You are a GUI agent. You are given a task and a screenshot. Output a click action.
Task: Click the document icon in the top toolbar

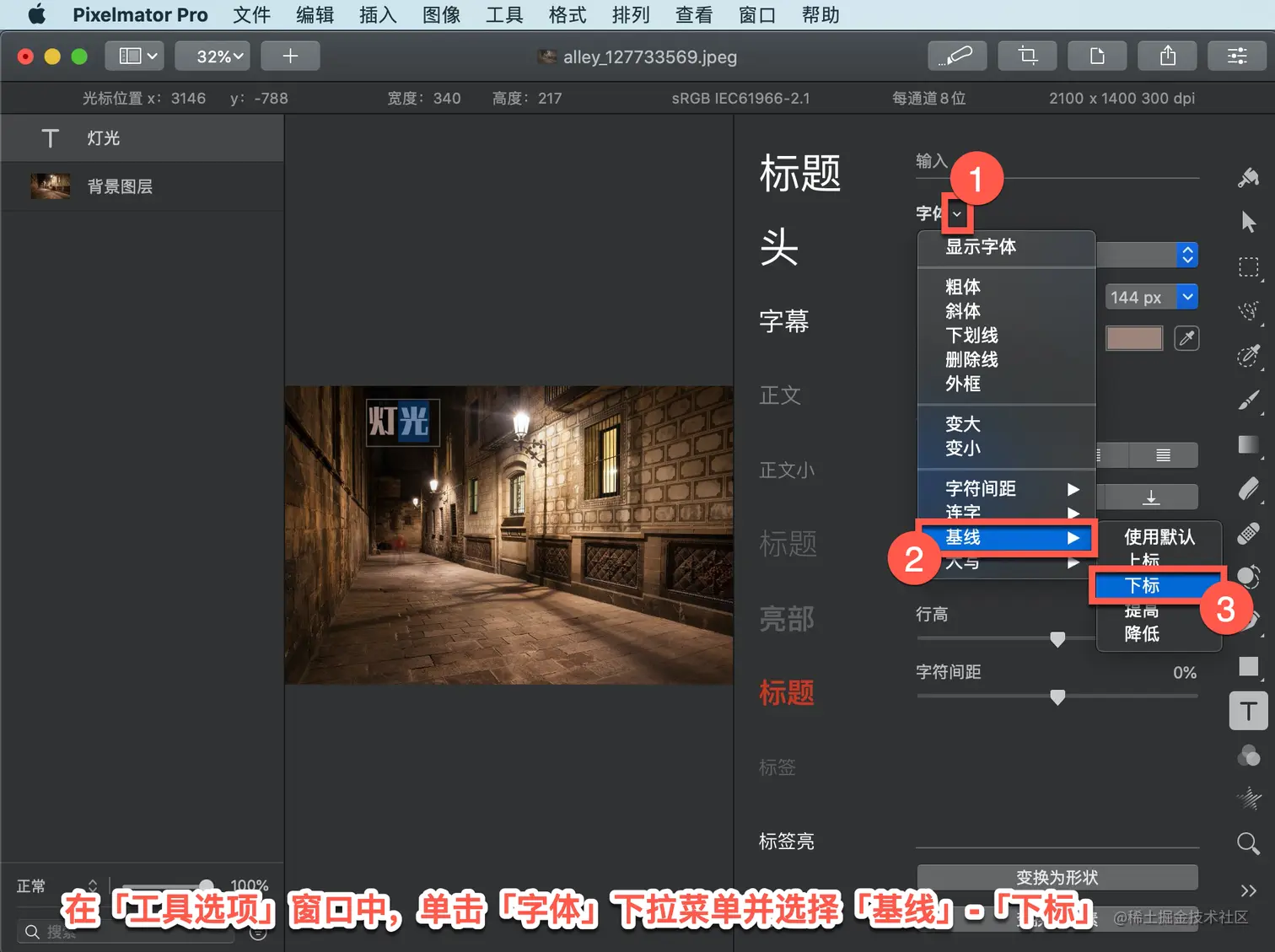click(x=1097, y=56)
